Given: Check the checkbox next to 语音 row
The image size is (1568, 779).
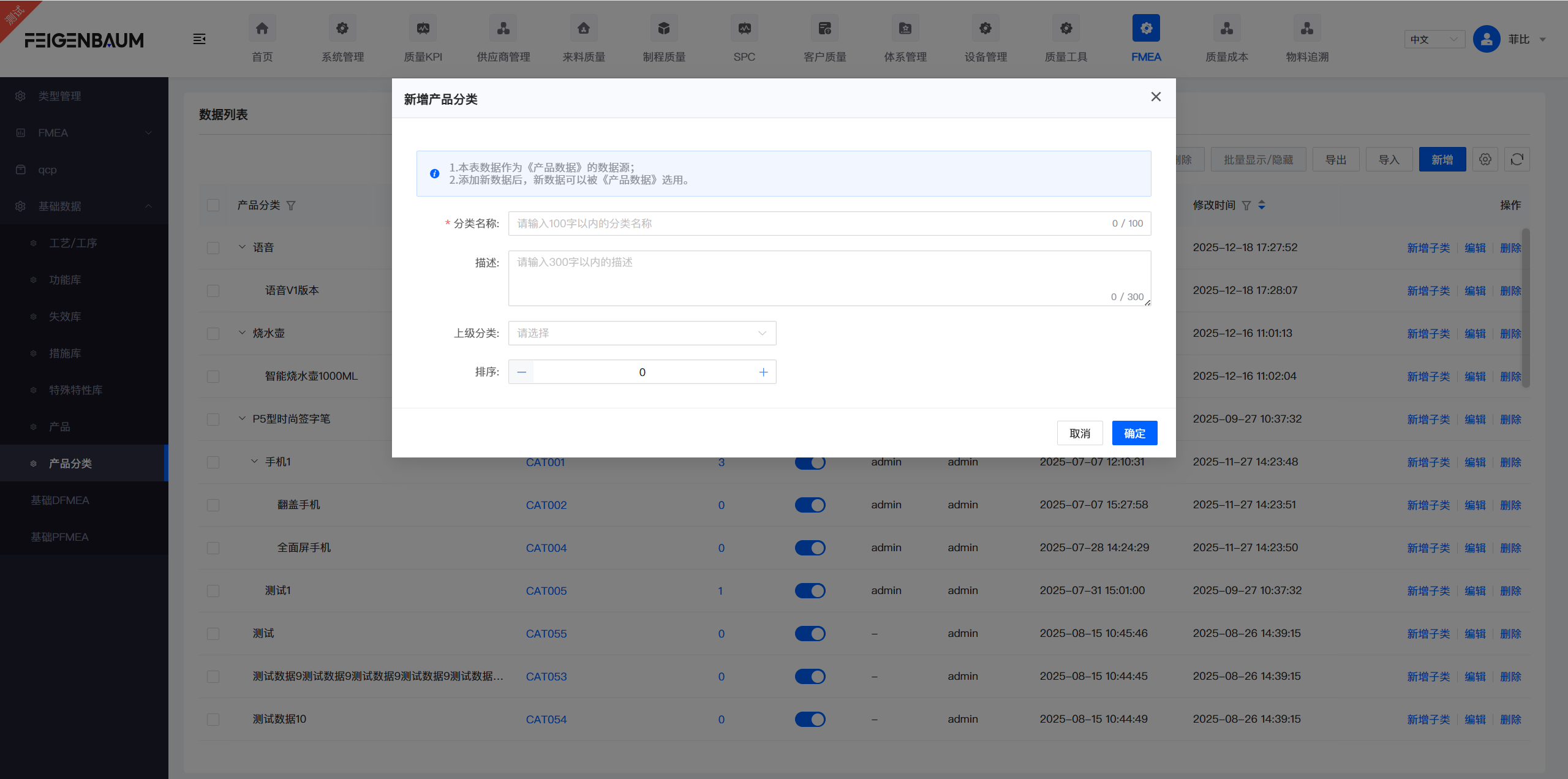Looking at the screenshot, I should [x=213, y=247].
